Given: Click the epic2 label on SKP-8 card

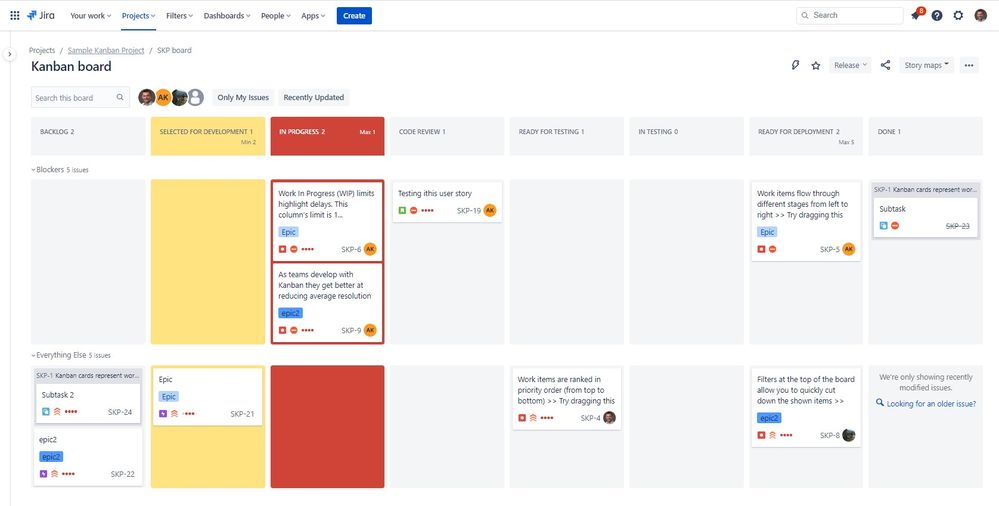Looking at the screenshot, I should click(769, 418).
